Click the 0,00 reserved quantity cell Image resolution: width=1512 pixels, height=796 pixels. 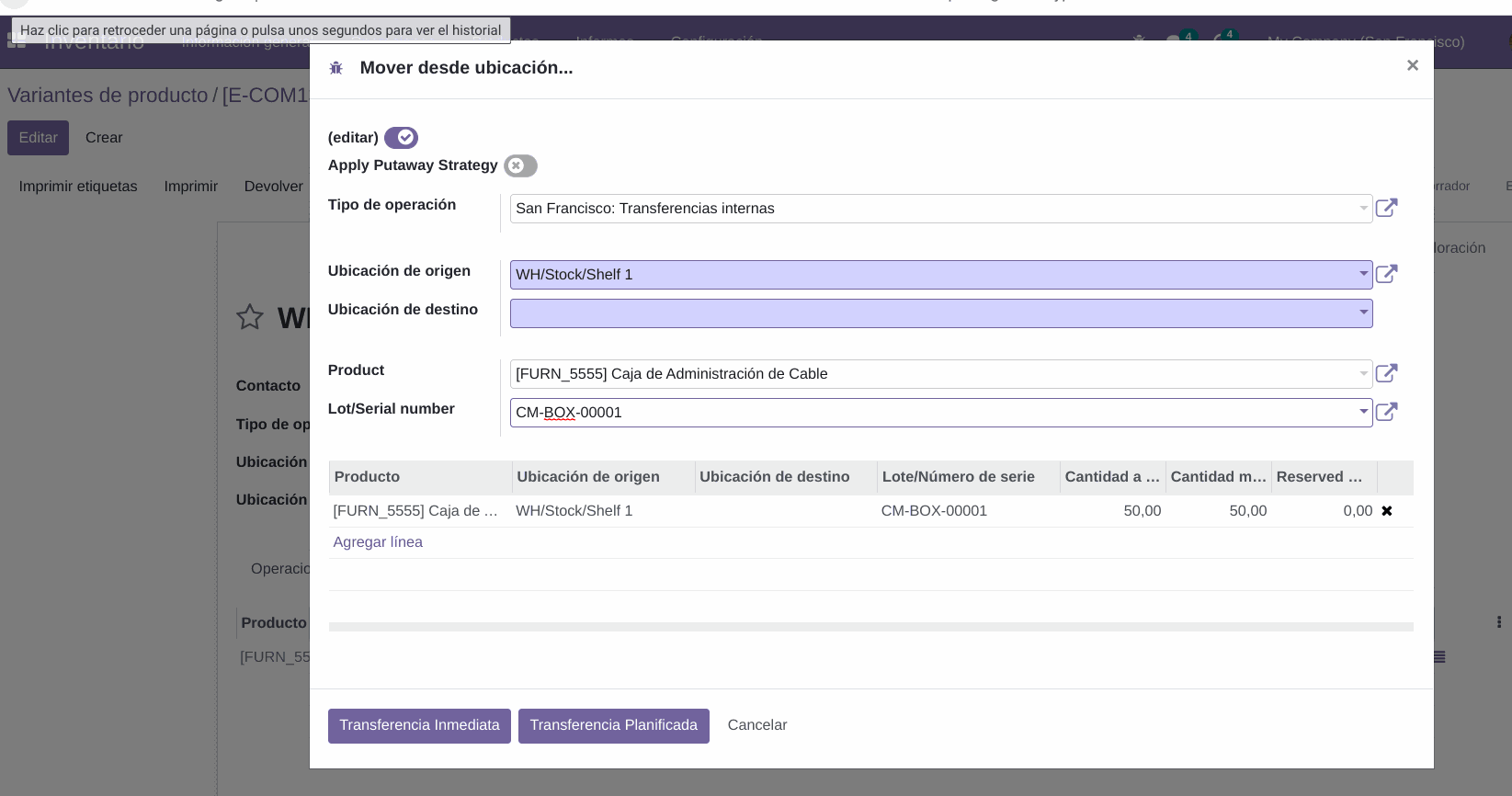point(1324,511)
